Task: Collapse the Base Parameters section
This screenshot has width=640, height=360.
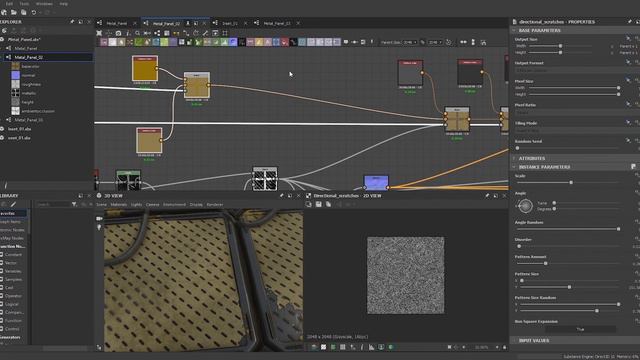Action: point(514,31)
